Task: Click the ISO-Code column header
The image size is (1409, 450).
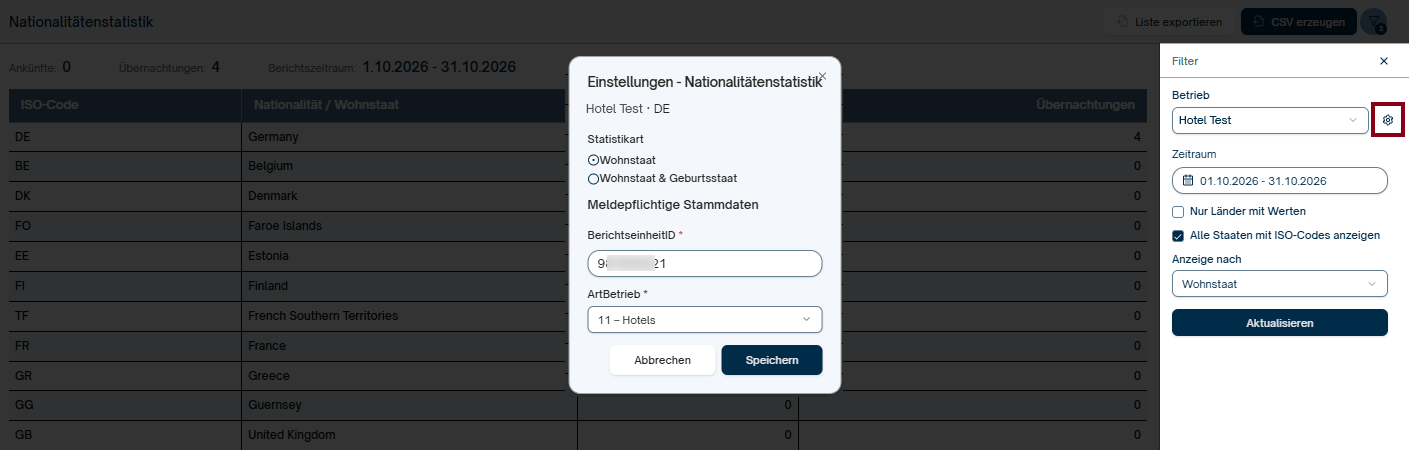Action: point(125,105)
